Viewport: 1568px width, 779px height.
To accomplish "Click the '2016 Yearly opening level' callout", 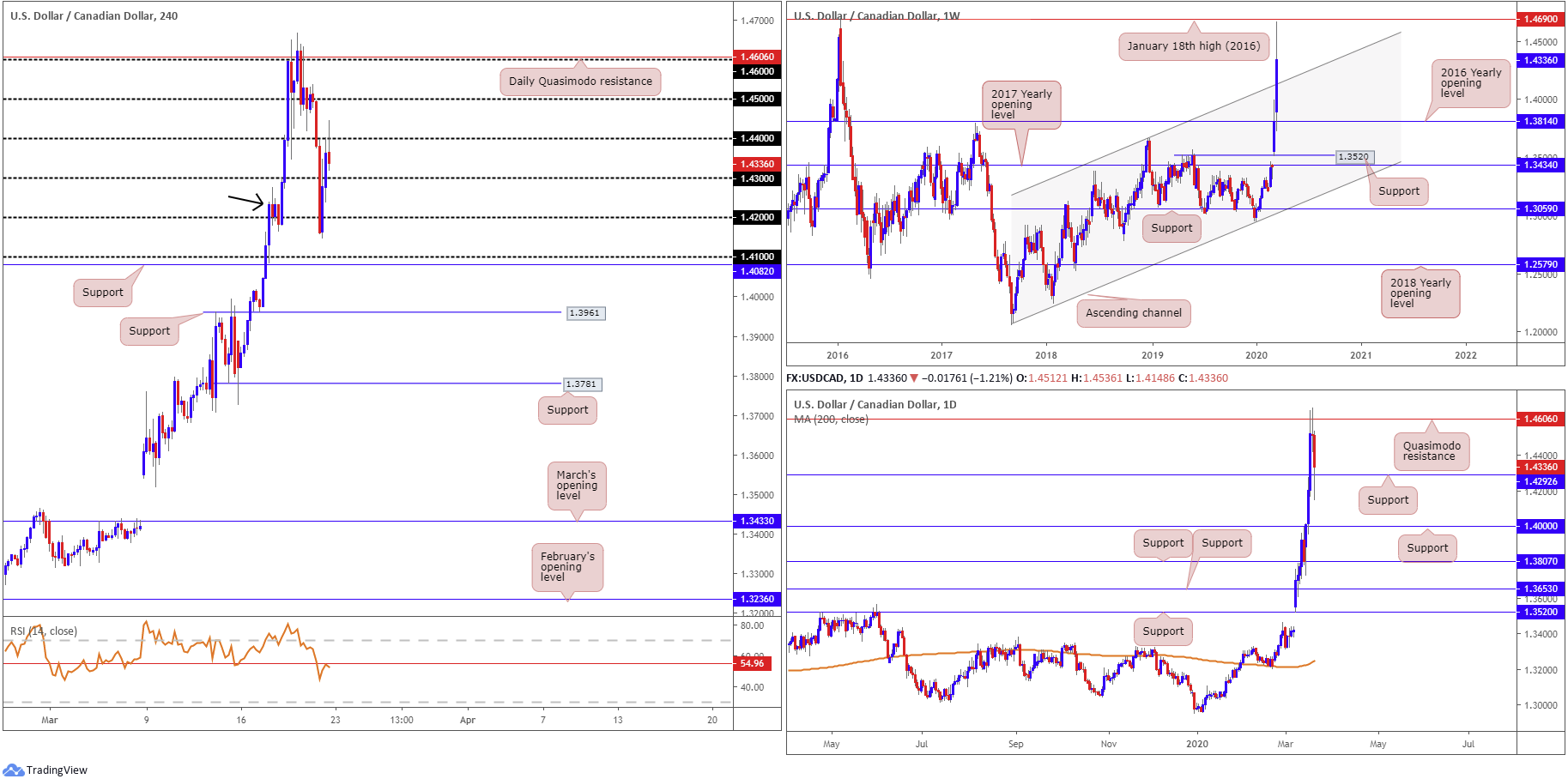I will pos(1471,83).
